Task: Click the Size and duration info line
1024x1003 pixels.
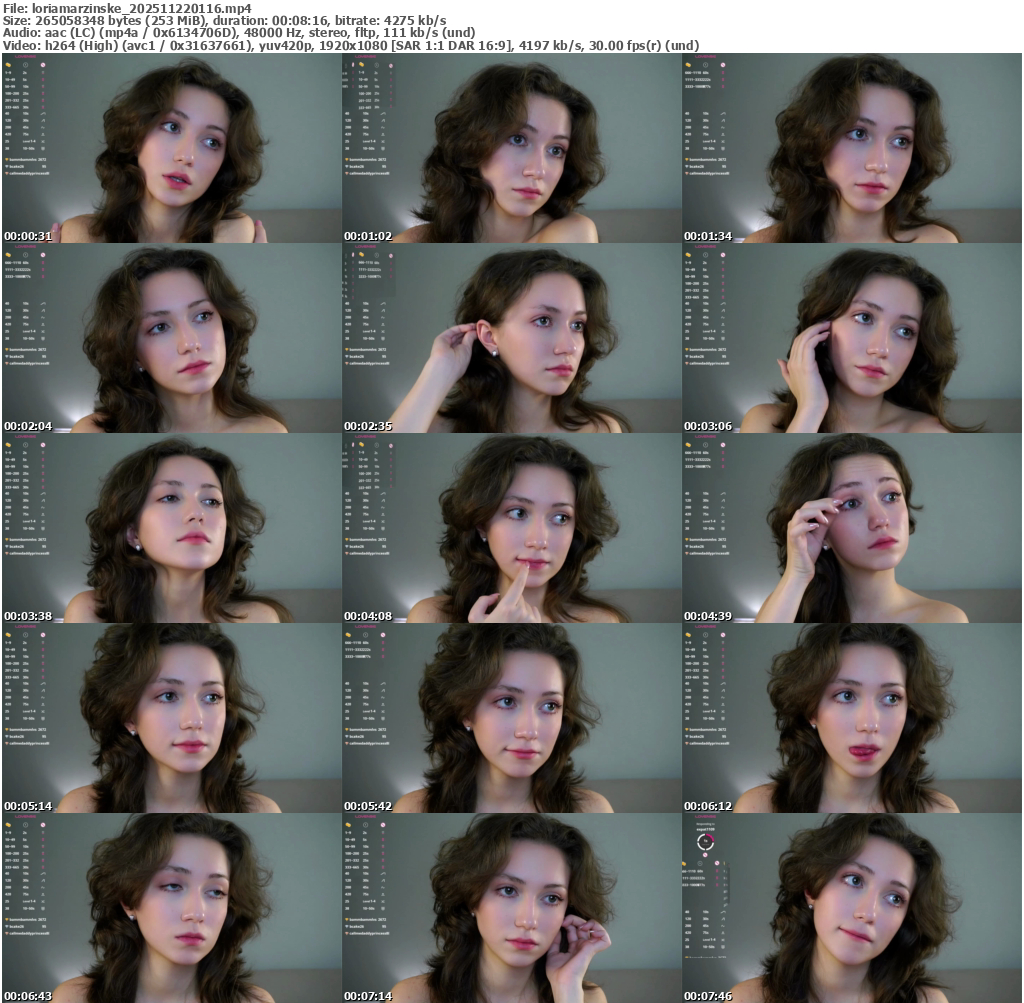Action: (x=225, y=21)
